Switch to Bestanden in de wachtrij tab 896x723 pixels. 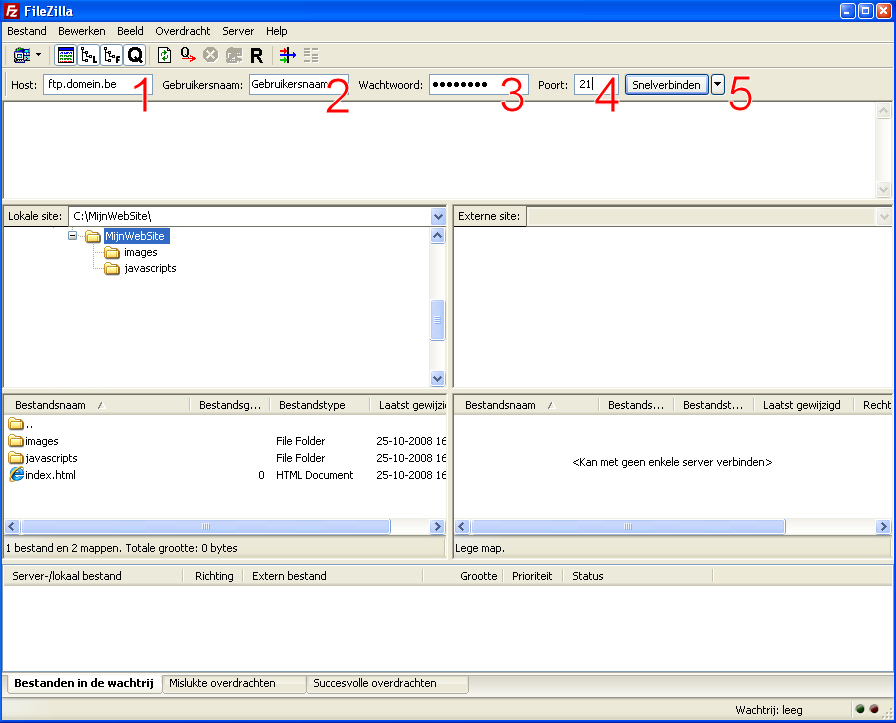pyautogui.click(x=84, y=683)
